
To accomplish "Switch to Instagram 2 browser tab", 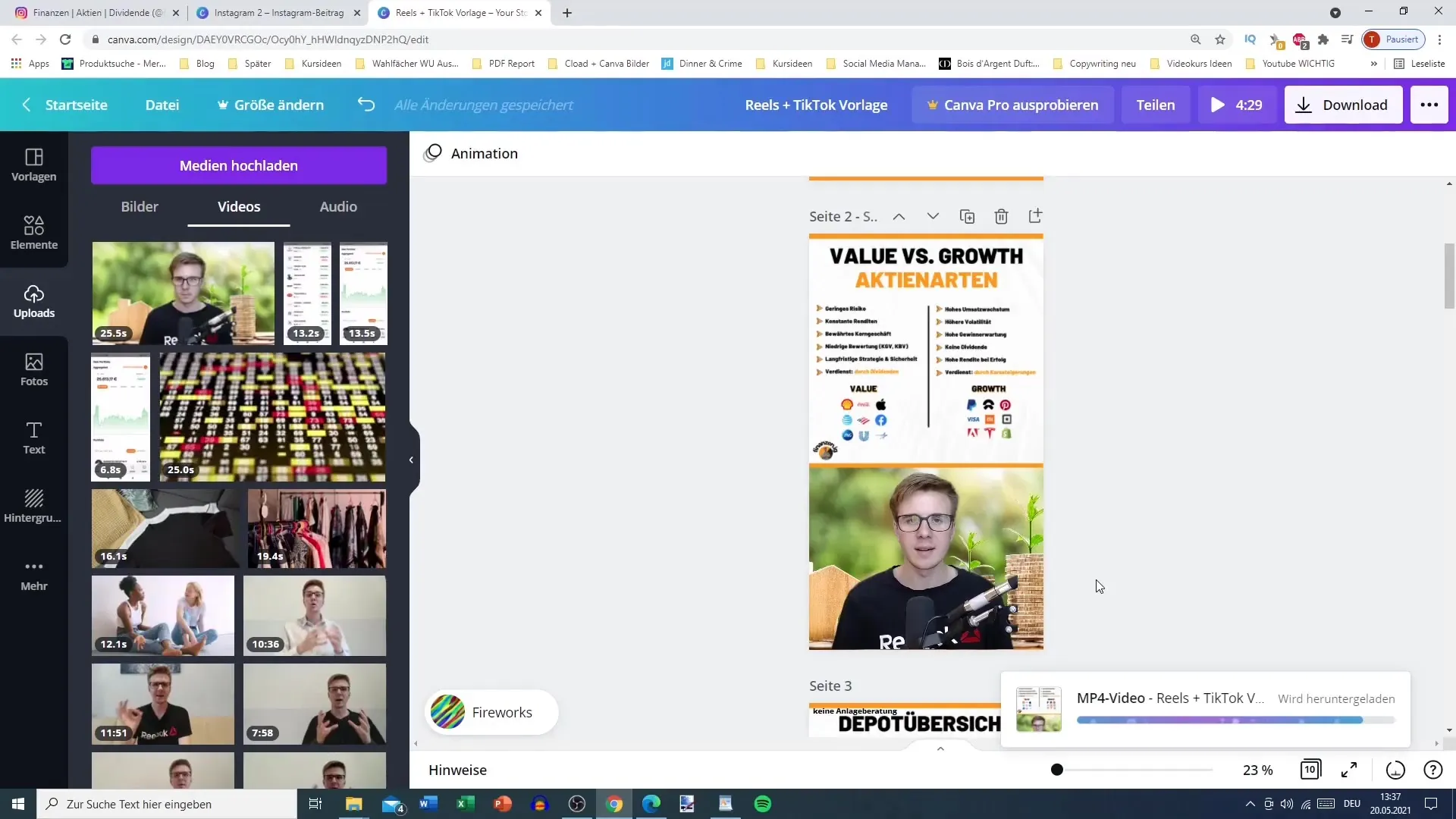I will click(x=278, y=13).
